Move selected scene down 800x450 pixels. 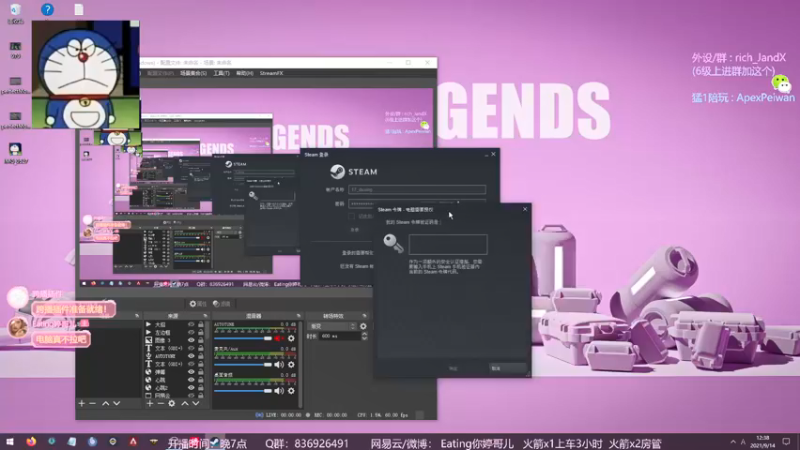click(x=116, y=403)
